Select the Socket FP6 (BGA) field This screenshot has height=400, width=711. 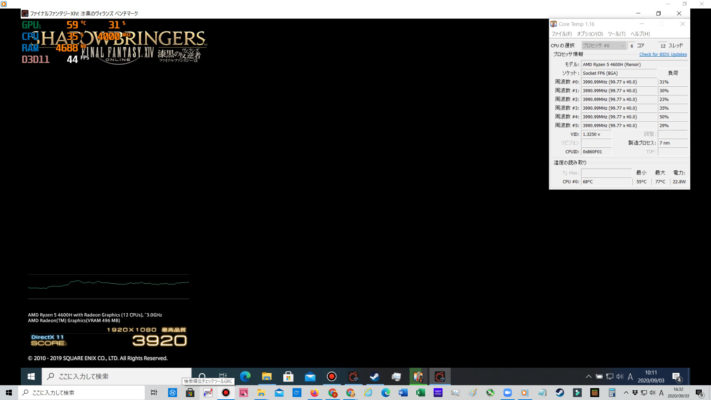(x=619, y=73)
